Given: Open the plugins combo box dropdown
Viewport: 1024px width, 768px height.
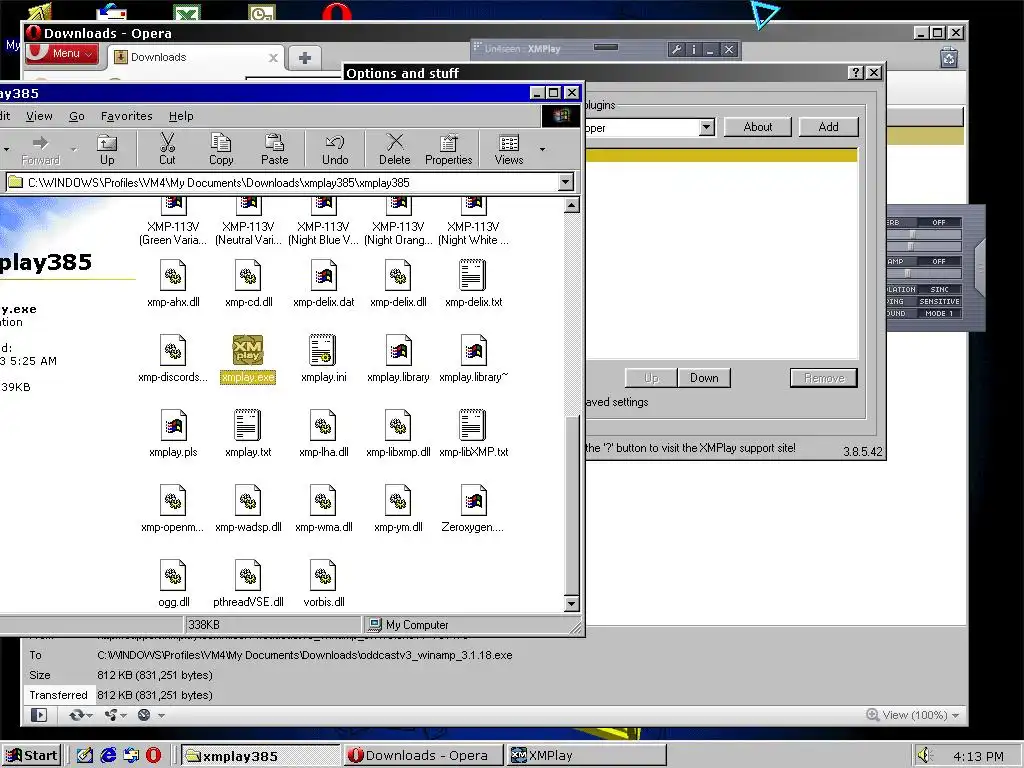Looking at the screenshot, I should (707, 127).
